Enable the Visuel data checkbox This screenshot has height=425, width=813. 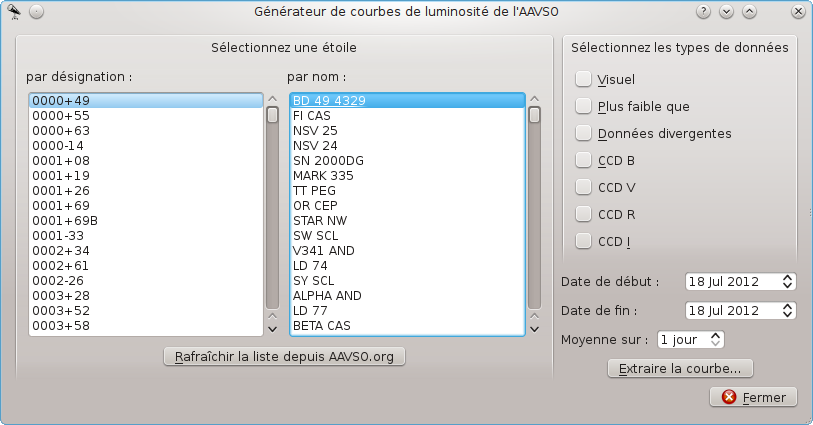[x=584, y=79]
